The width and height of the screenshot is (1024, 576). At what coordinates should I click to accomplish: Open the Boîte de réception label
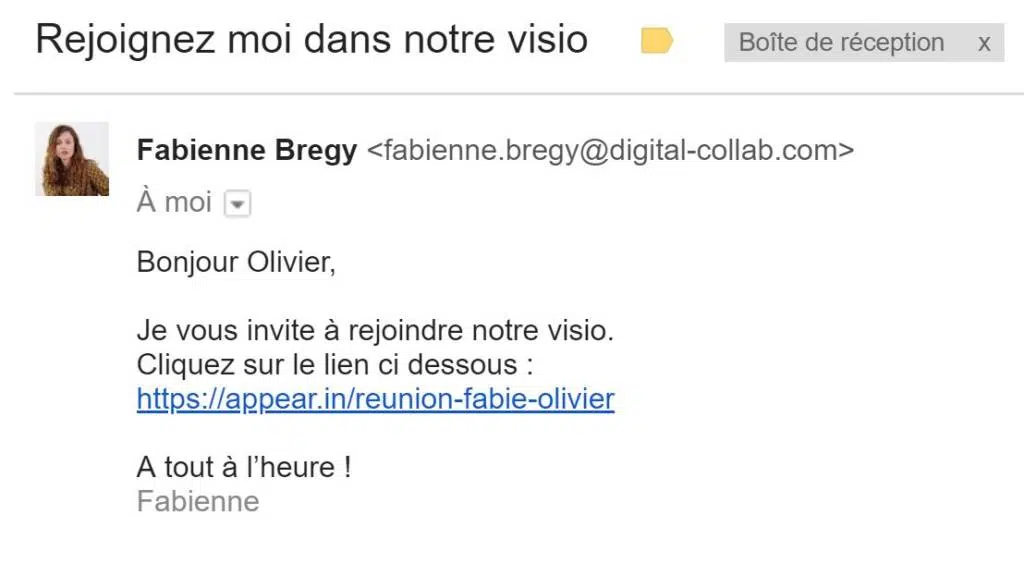click(x=841, y=42)
